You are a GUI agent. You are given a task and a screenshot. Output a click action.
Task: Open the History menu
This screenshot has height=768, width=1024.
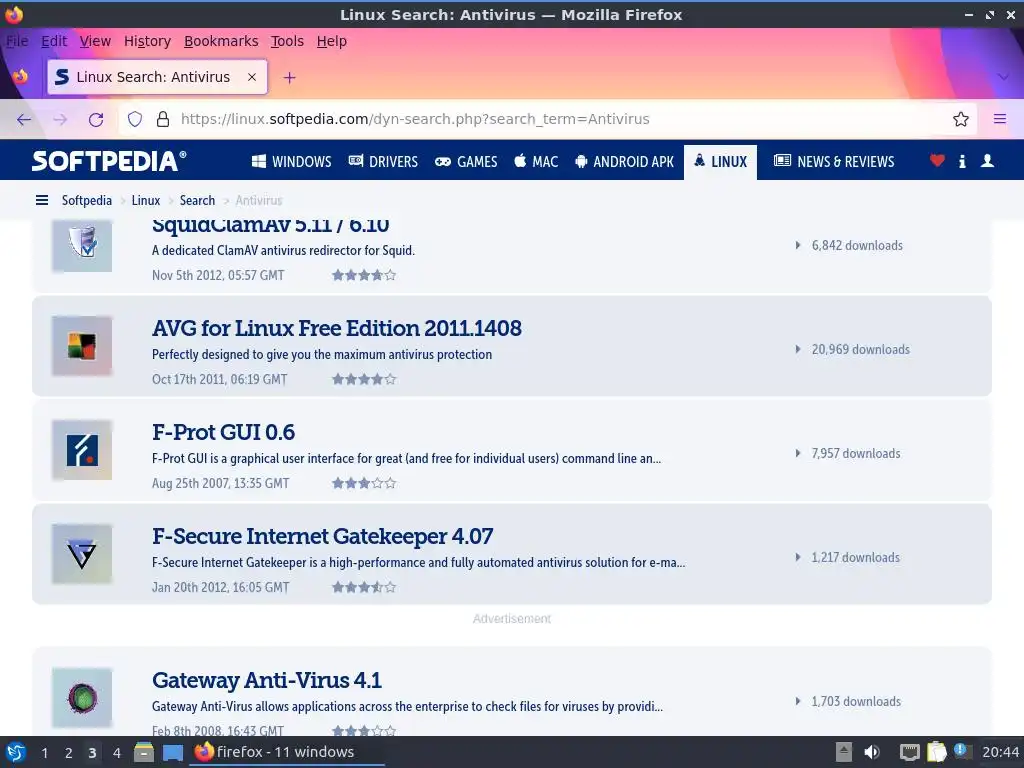147,41
